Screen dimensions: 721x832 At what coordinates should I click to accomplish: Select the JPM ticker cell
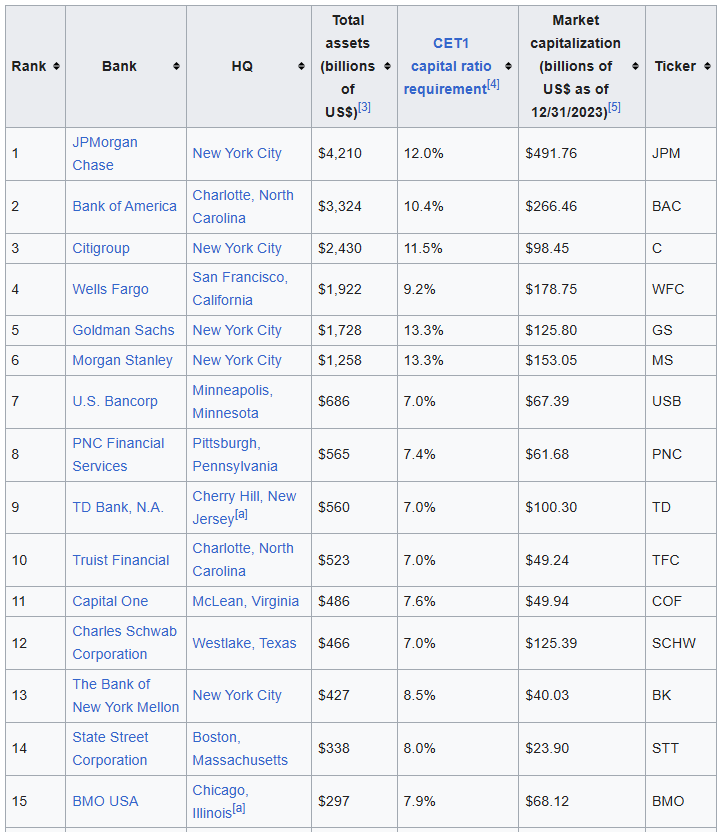pyautogui.click(x=681, y=154)
